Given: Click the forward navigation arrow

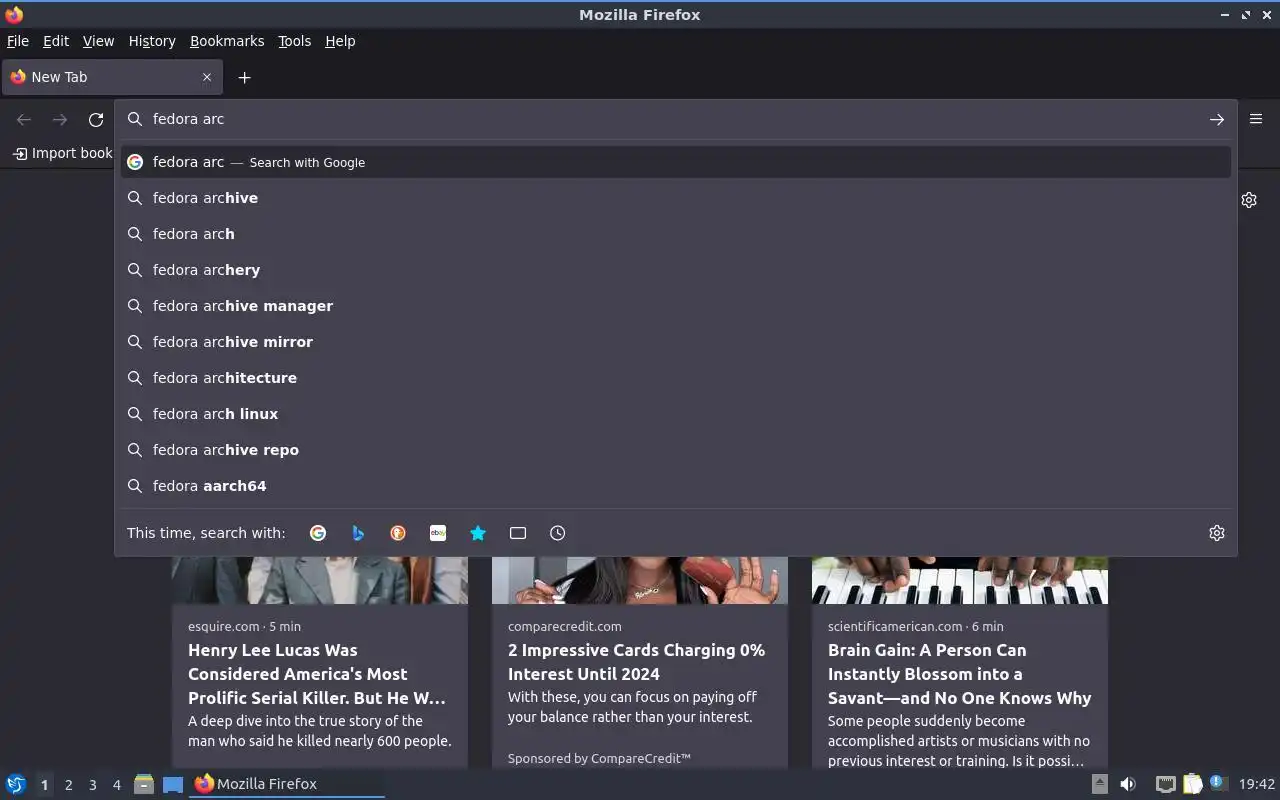Looking at the screenshot, I should (x=60, y=119).
